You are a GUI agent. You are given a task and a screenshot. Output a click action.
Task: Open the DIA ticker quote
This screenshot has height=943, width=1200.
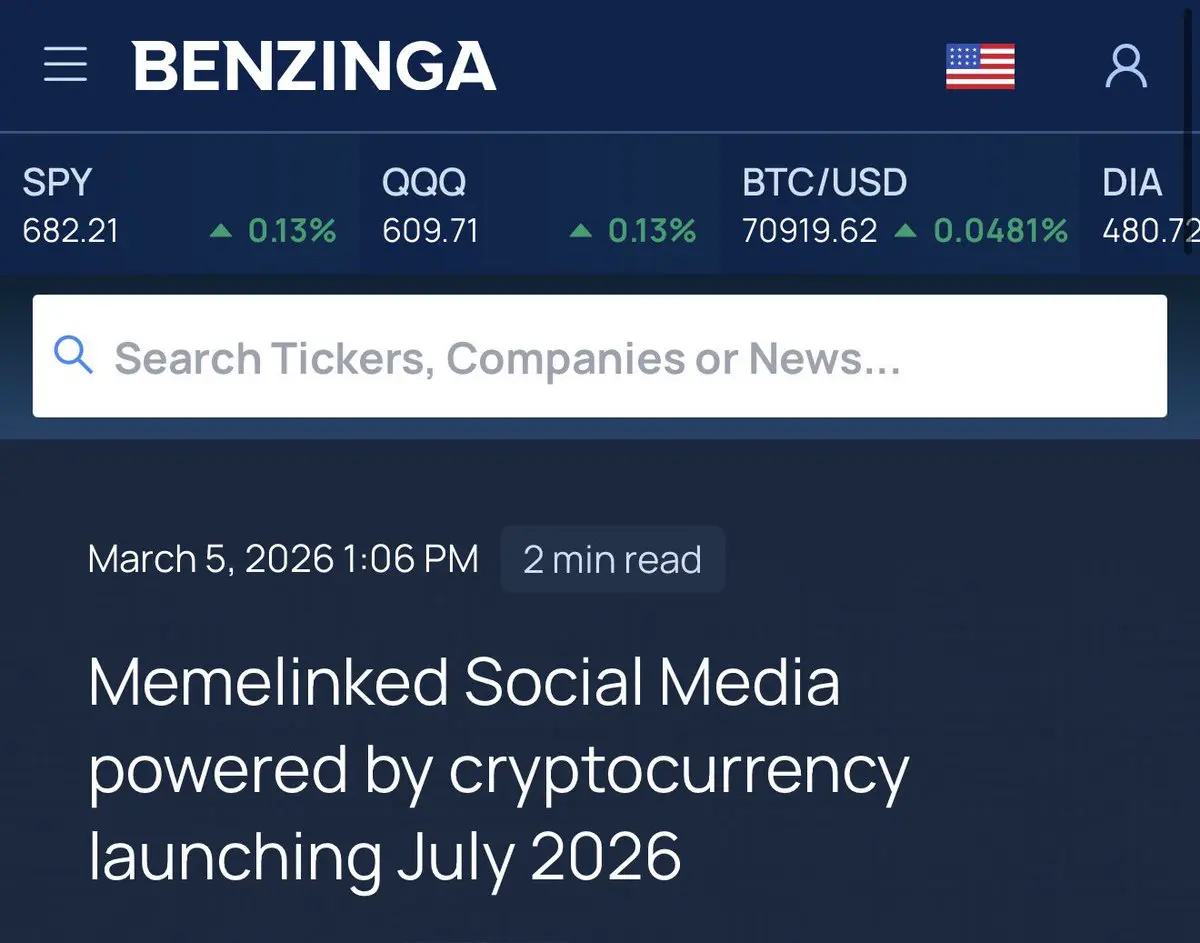point(1132,183)
